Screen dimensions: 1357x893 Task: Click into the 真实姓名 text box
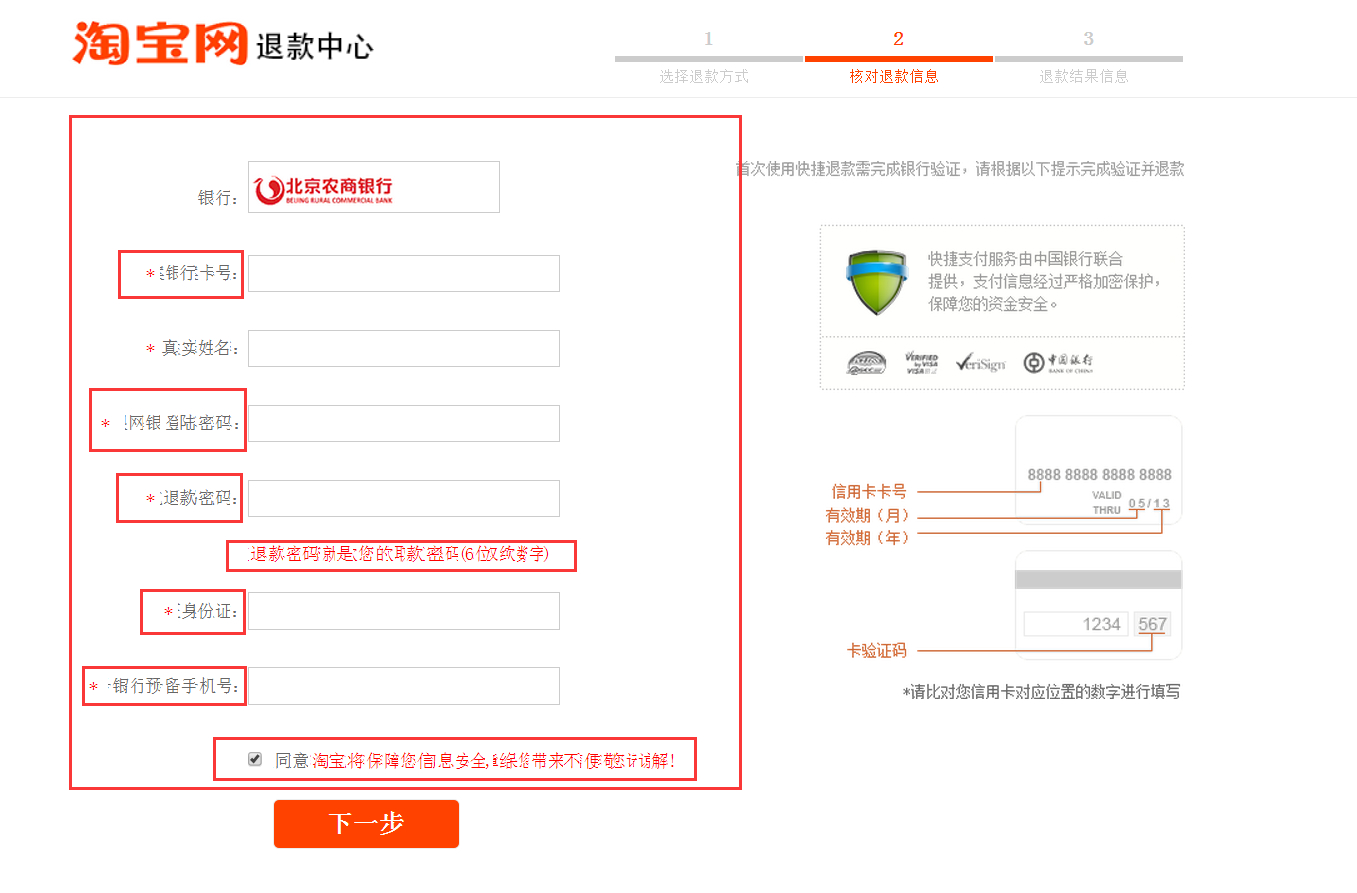click(x=403, y=348)
